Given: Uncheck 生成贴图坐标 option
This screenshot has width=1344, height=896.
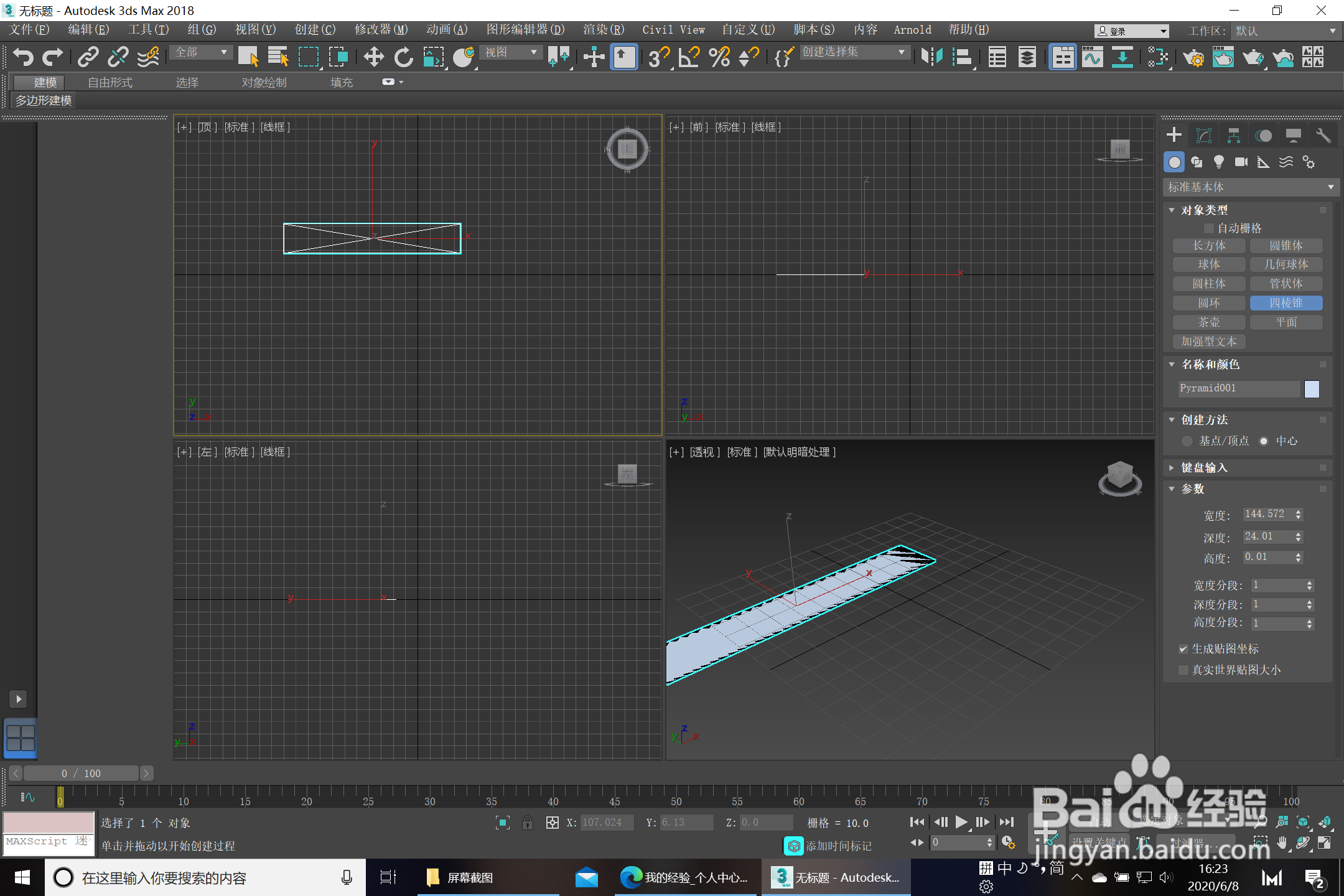Looking at the screenshot, I should pyautogui.click(x=1183, y=649).
